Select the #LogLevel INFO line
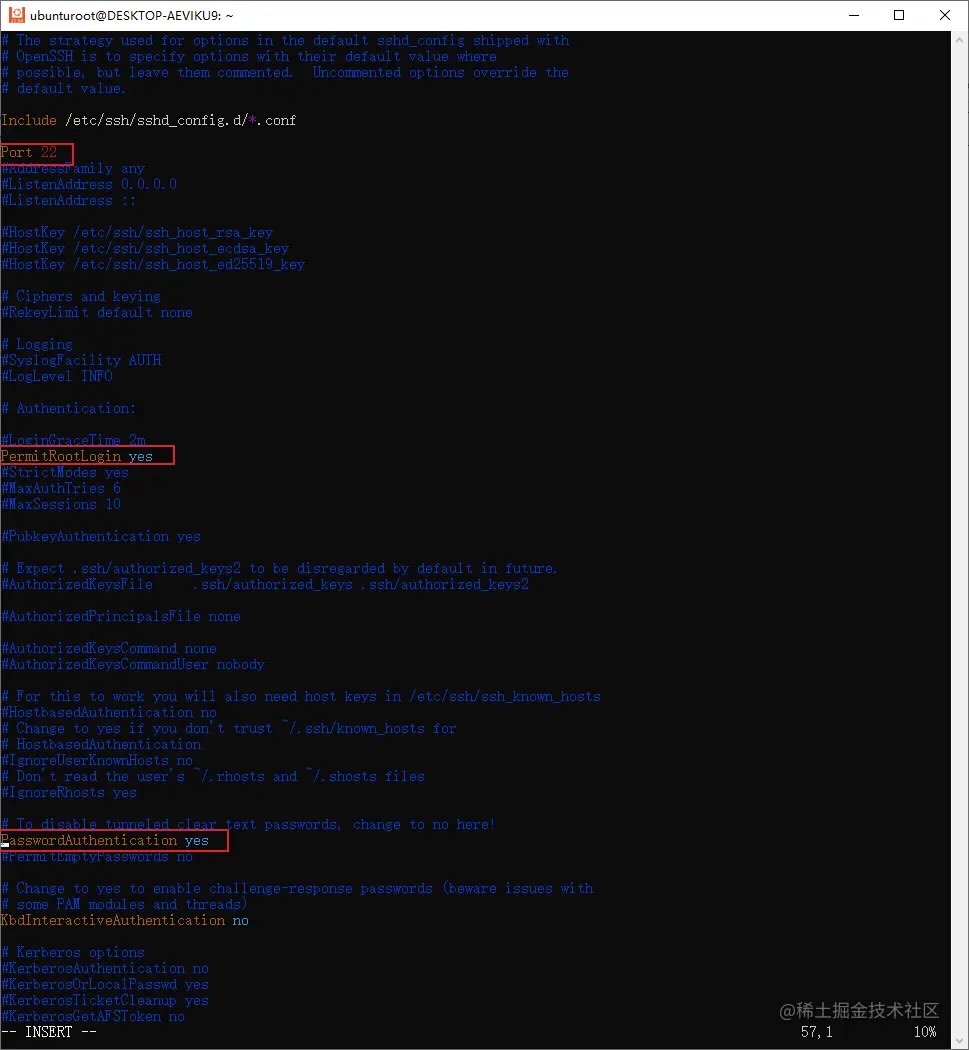Viewport: 969px width, 1050px height. 53,375
